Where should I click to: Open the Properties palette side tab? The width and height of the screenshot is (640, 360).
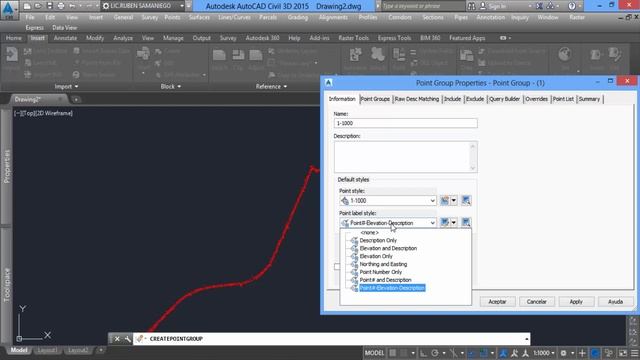tap(7, 167)
